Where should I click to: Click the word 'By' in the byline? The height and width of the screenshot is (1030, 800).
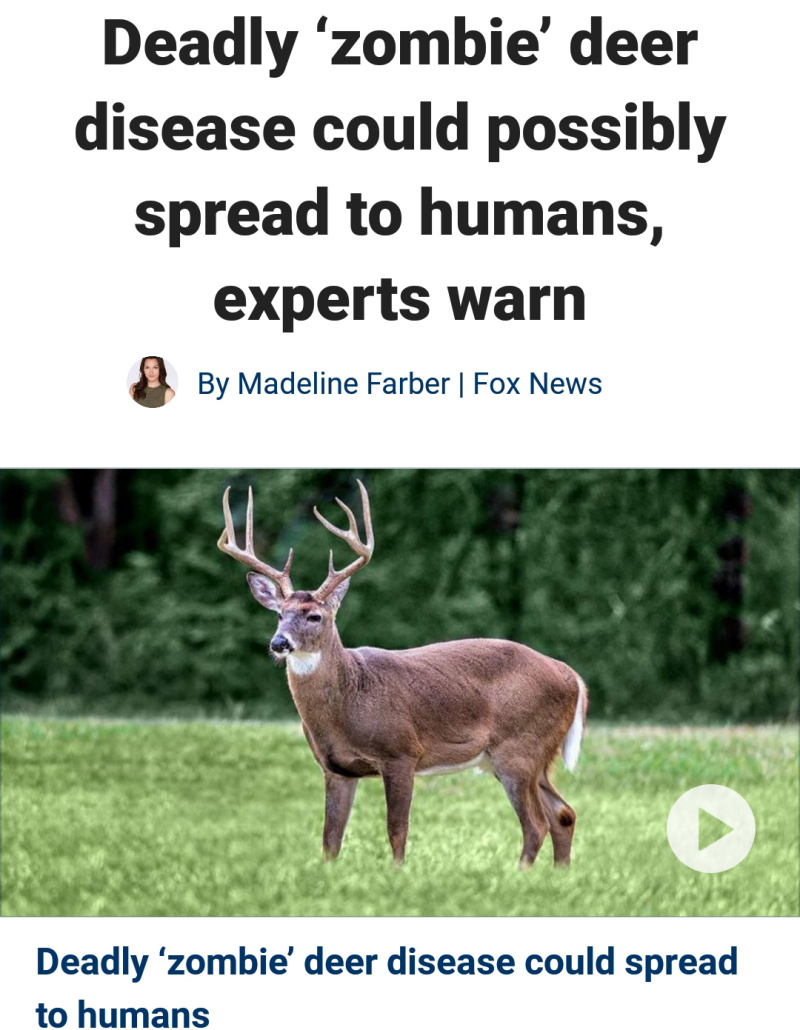pos(213,384)
